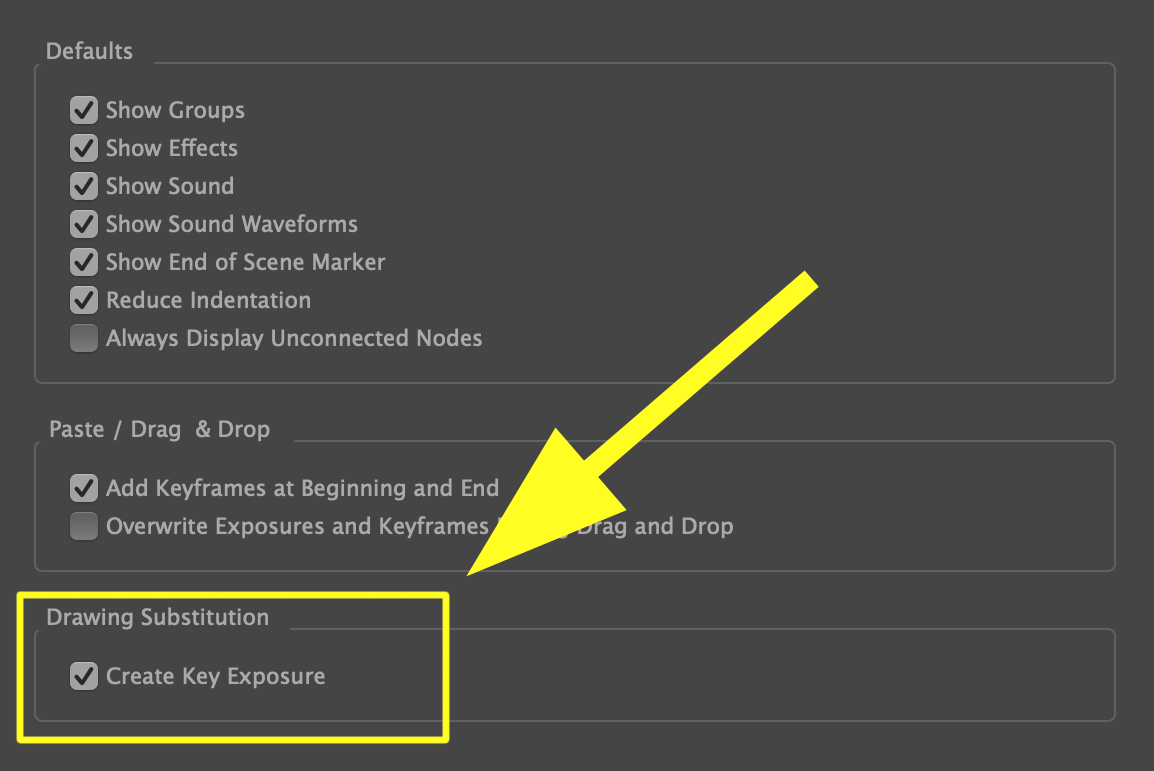Viewport: 1154px width, 771px height.
Task: Toggle the Show Sound checkbox
Action: 84,186
